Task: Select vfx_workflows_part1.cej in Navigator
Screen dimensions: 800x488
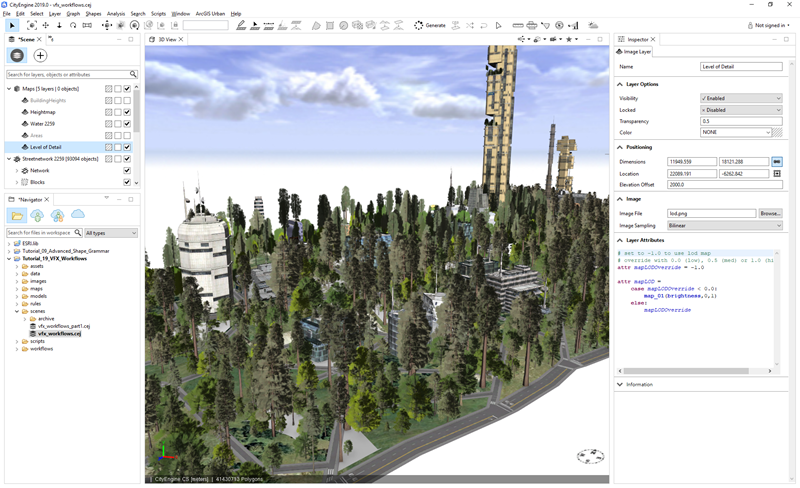Action: tap(64, 326)
